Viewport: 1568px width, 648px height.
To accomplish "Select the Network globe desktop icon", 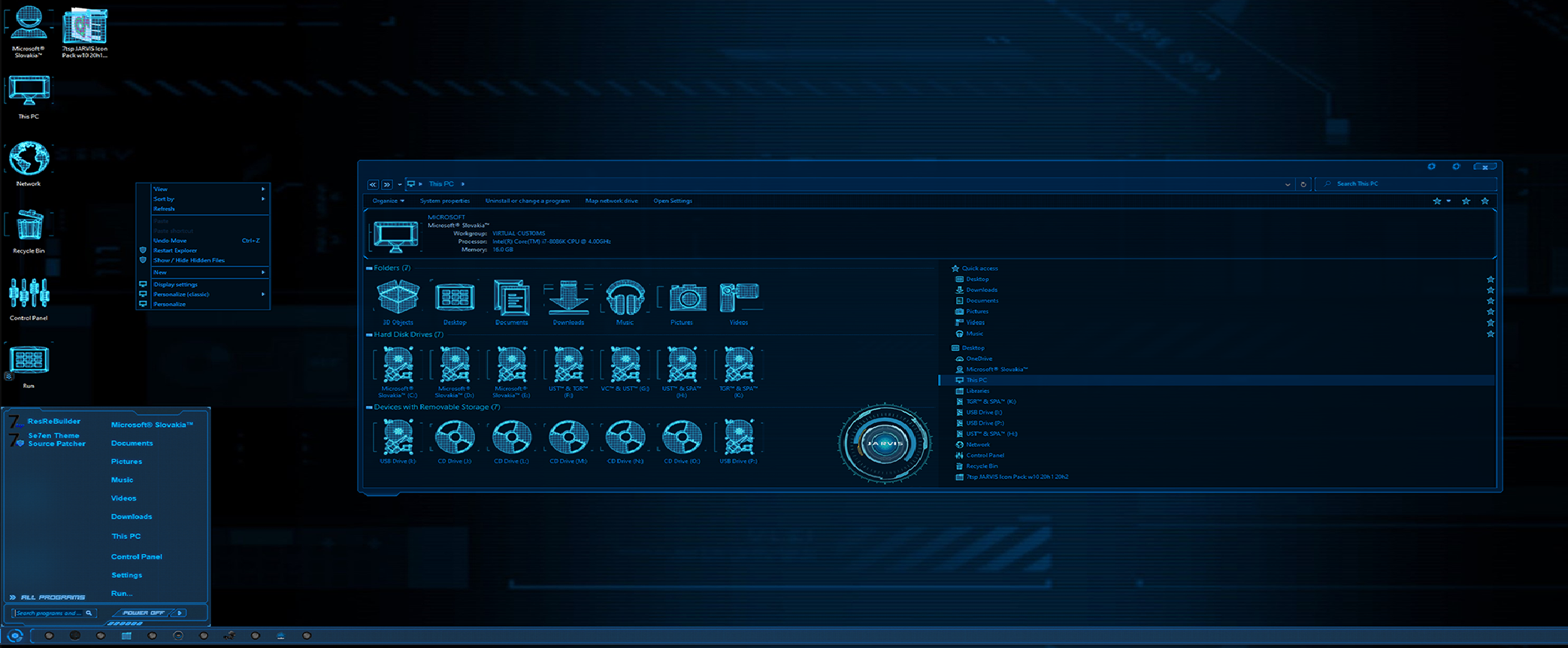I will pyautogui.click(x=29, y=158).
